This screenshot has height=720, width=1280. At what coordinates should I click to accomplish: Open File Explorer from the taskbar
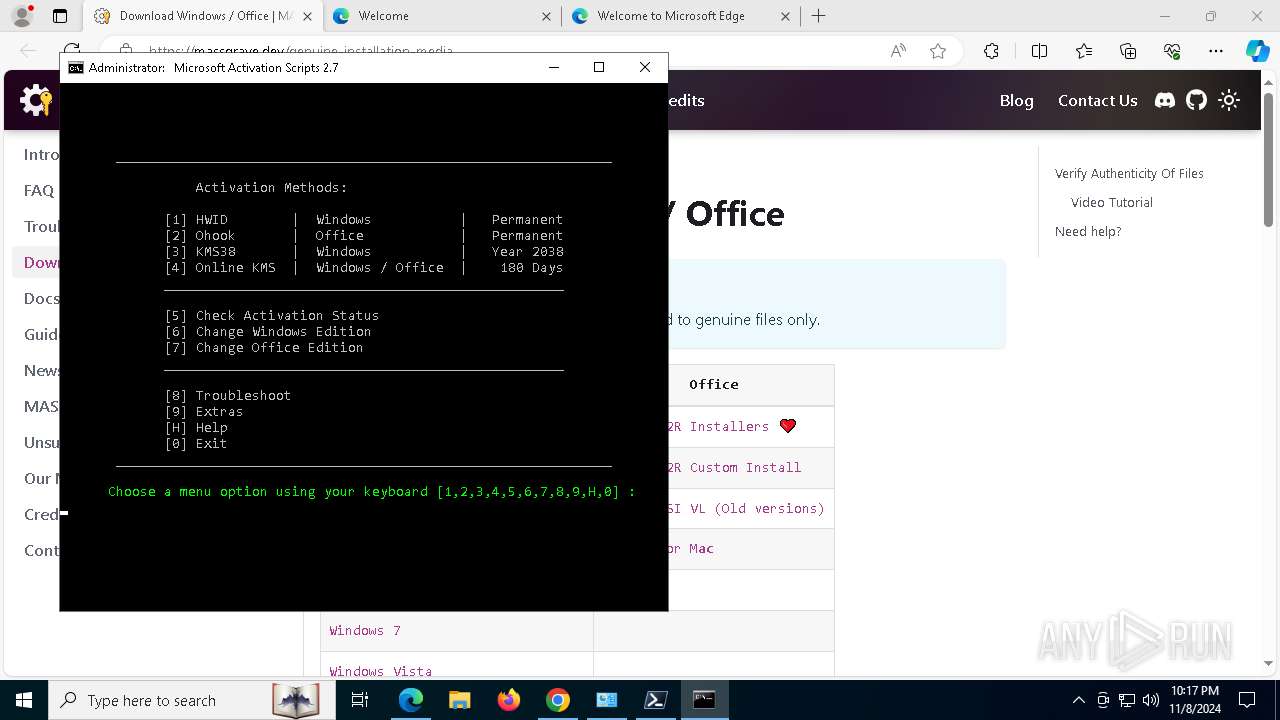point(460,700)
